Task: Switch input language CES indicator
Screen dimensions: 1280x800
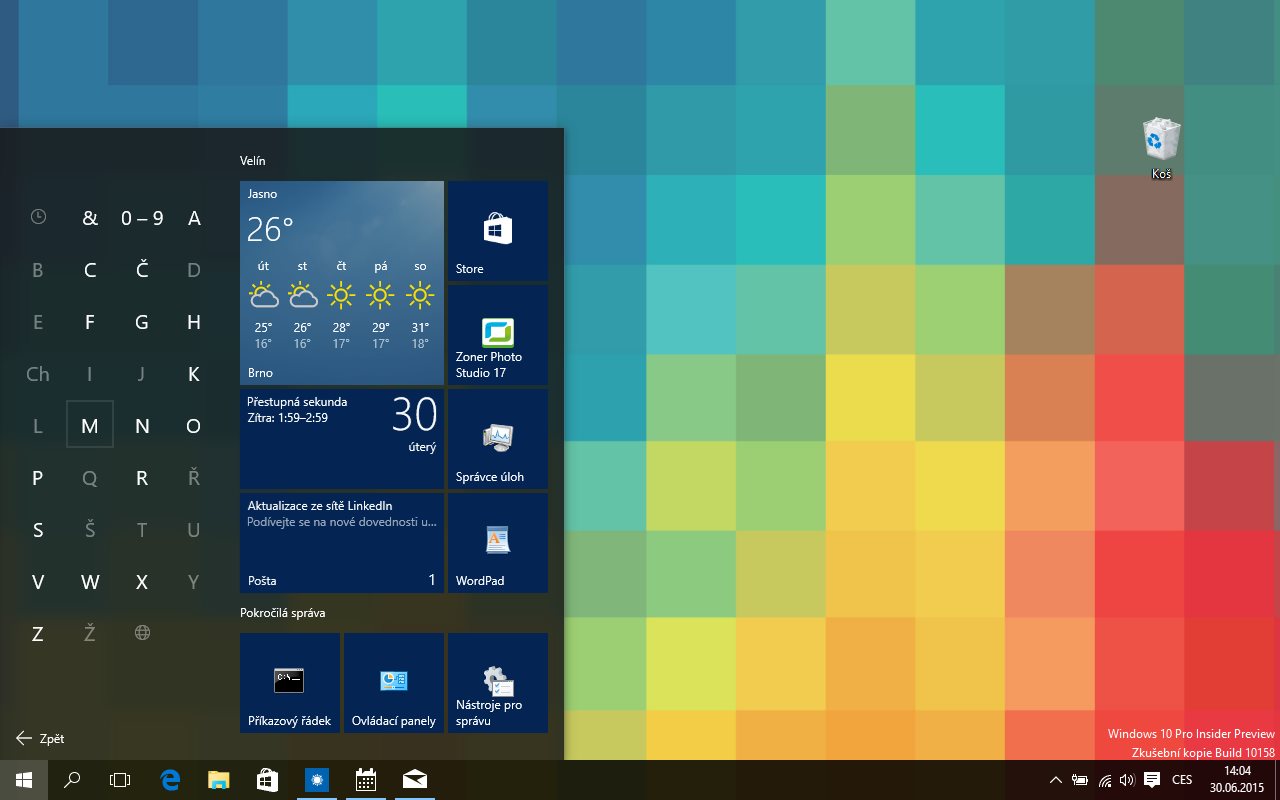Action: pos(1182,780)
